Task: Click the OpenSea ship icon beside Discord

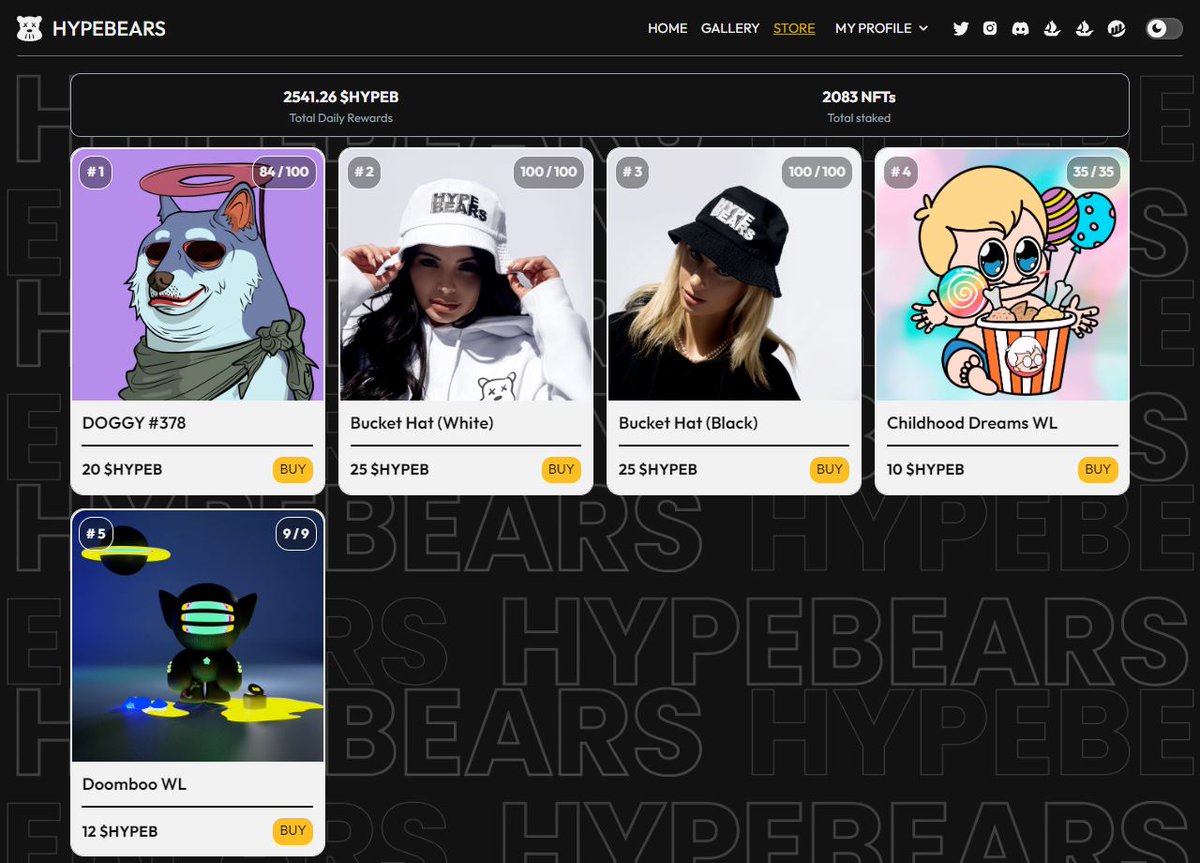Action: tap(1051, 28)
